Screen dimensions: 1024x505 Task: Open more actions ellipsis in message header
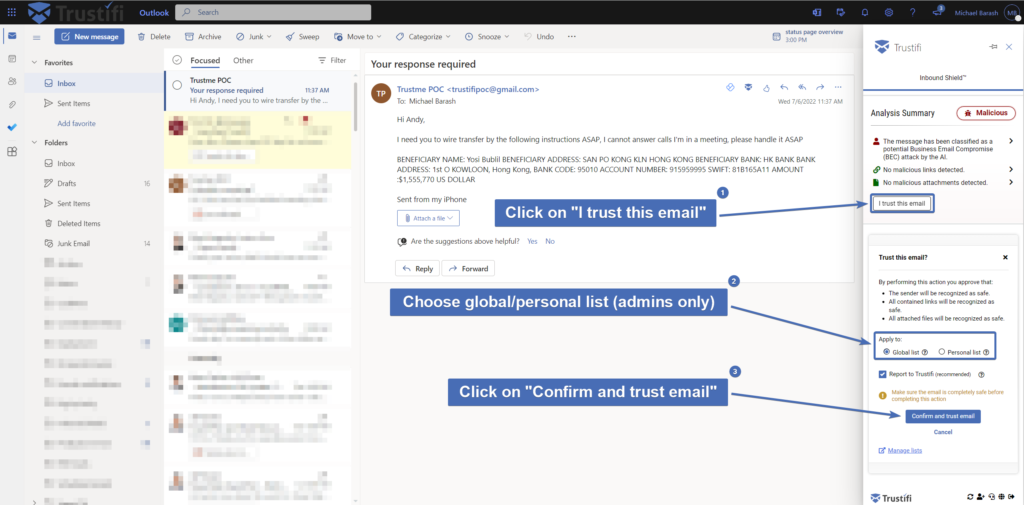click(x=839, y=88)
